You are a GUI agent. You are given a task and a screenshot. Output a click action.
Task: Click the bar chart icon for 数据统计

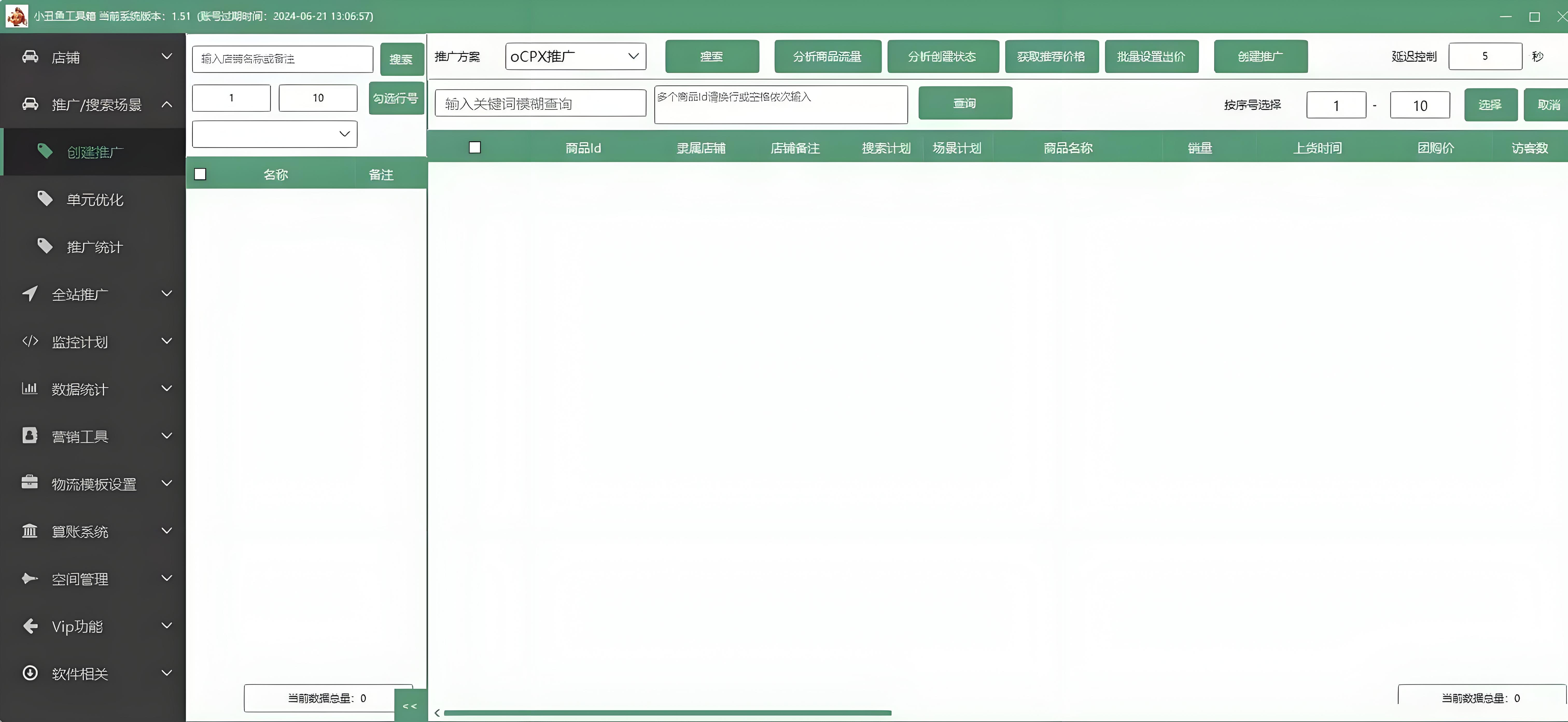click(30, 388)
